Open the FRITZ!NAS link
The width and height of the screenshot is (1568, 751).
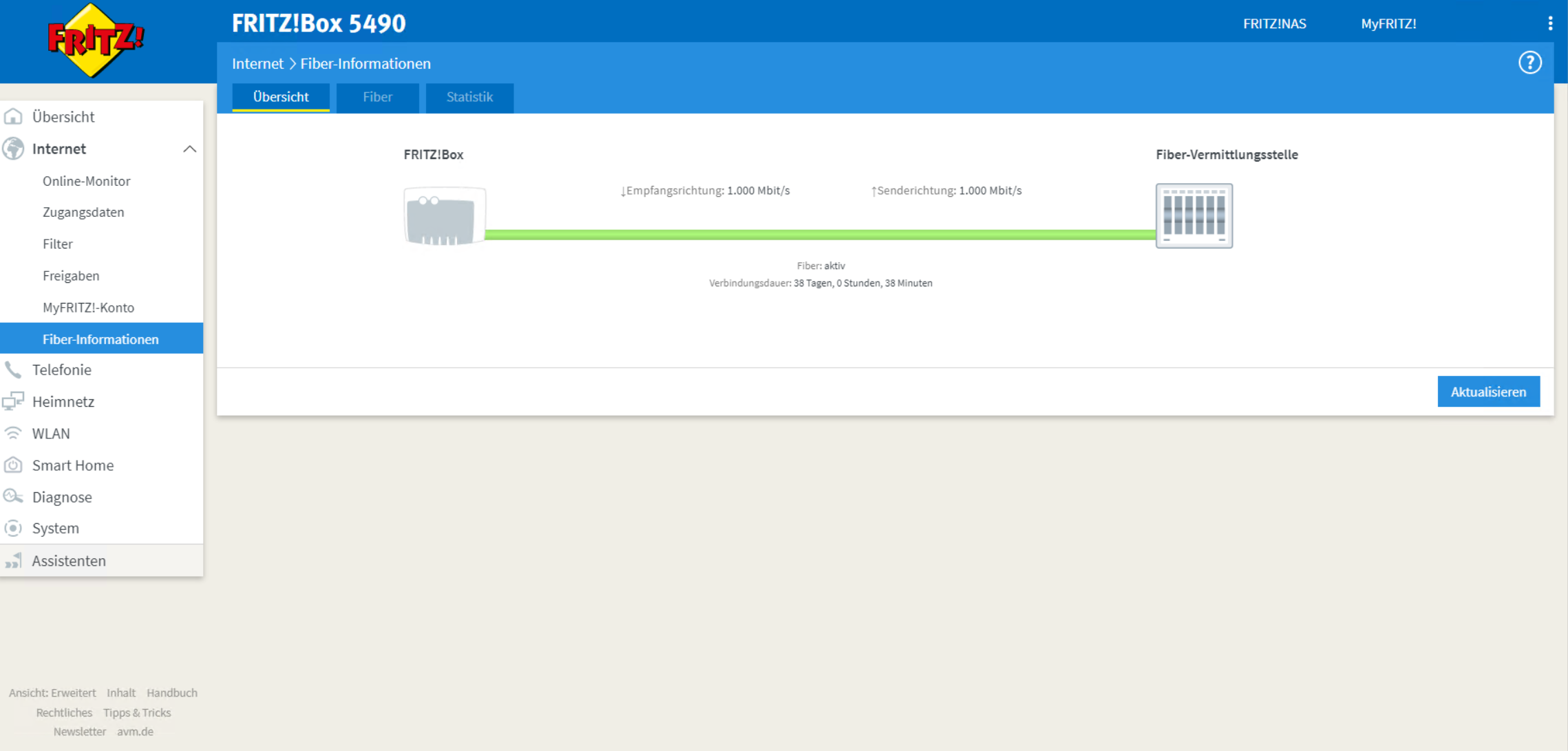pyautogui.click(x=1274, y=23)
